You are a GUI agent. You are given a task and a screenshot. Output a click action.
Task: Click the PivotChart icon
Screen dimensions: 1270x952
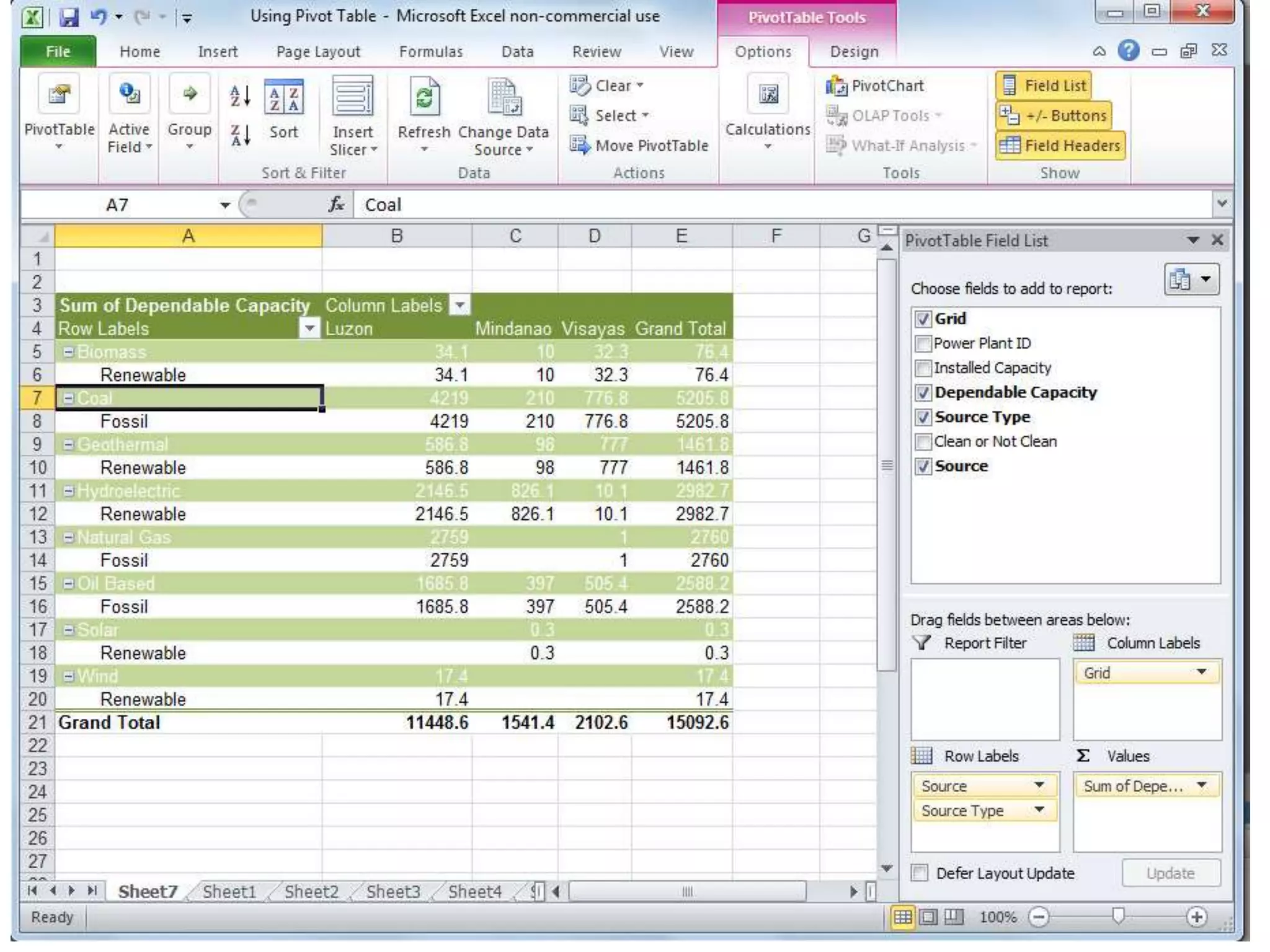coord(836,86)
